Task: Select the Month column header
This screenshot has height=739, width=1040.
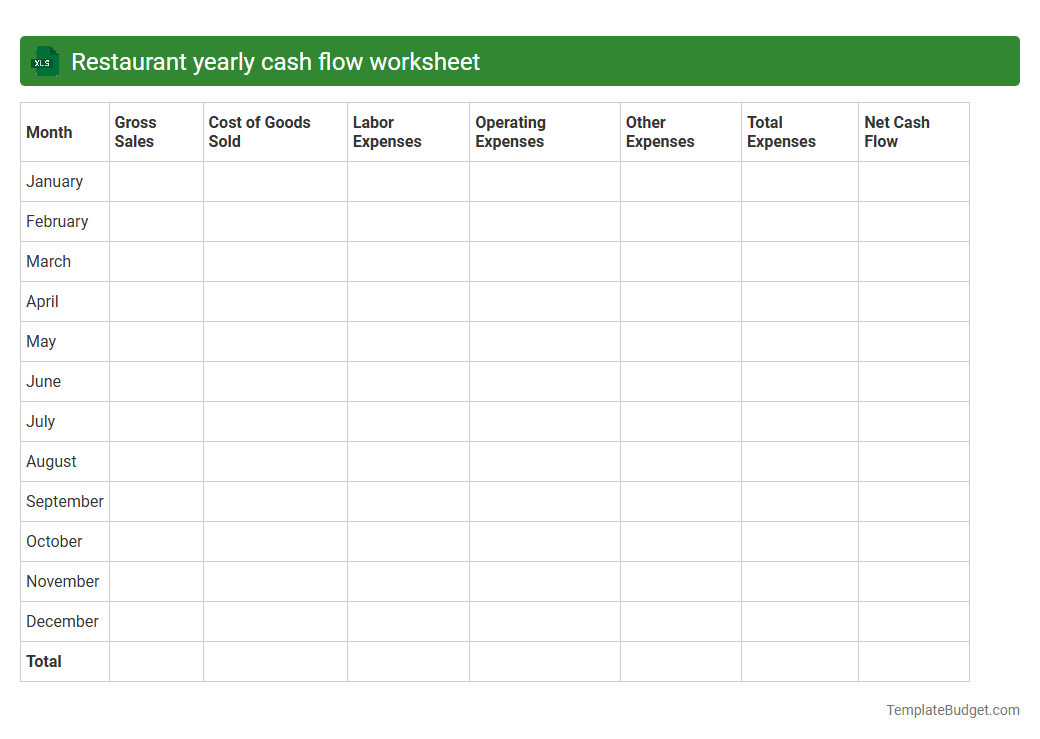Action: [49, 132]
